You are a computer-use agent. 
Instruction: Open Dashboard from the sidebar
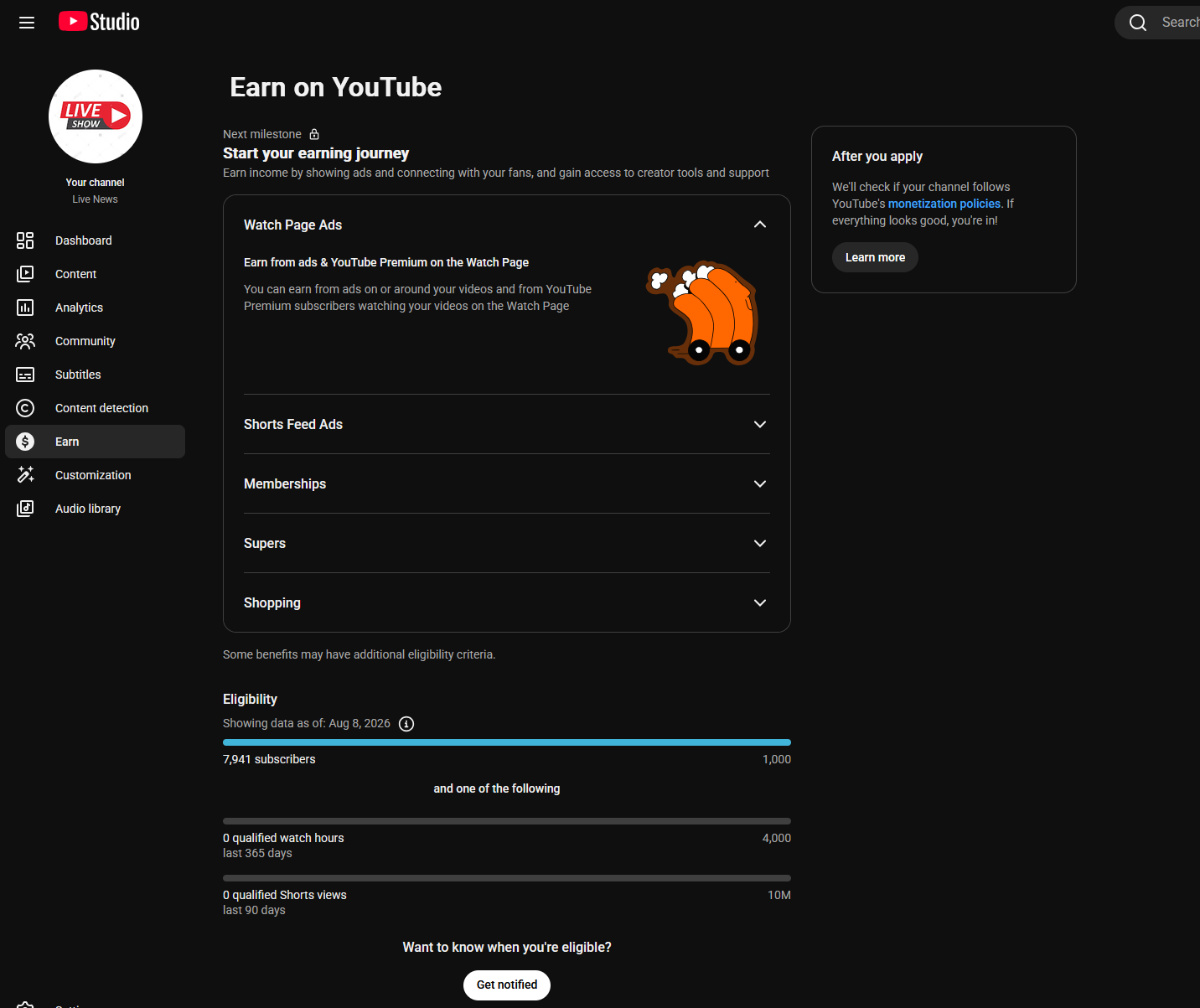96,240
